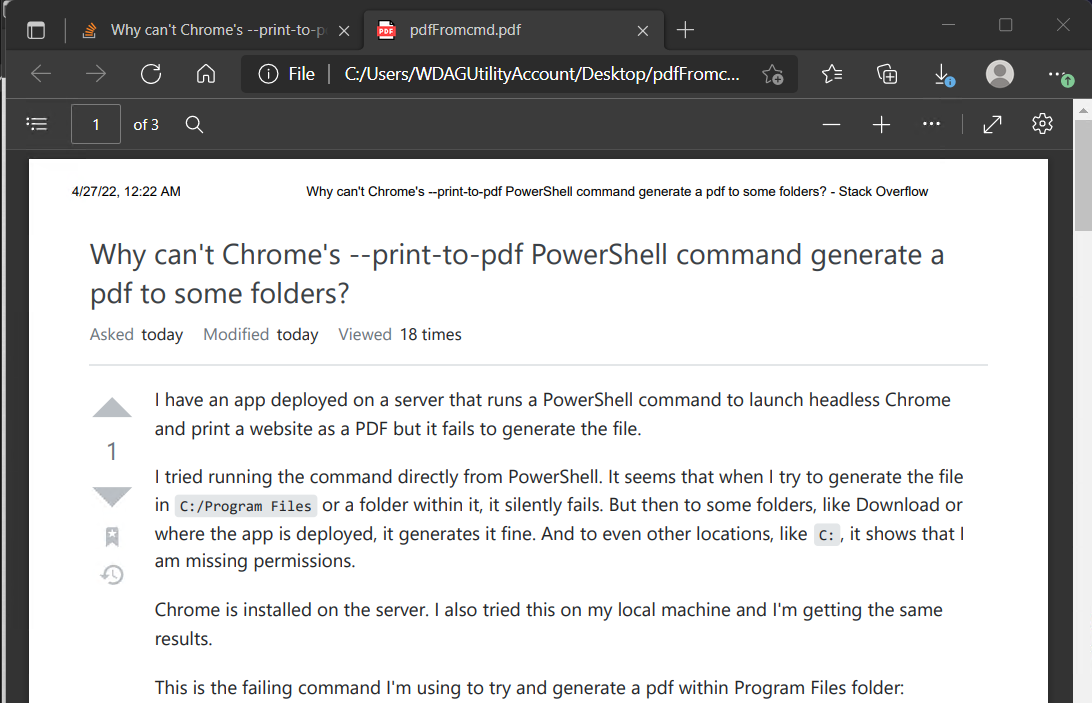Screen dimensions: 1092x703
Task: View site information for File
Action: coord(286,74)
